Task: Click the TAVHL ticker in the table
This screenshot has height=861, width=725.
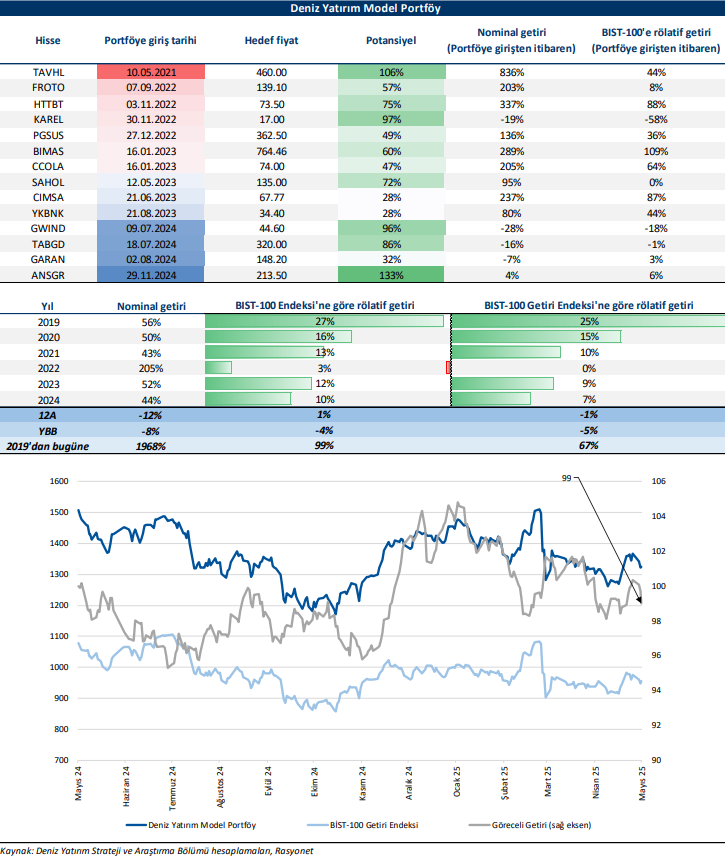Action: 48,72
